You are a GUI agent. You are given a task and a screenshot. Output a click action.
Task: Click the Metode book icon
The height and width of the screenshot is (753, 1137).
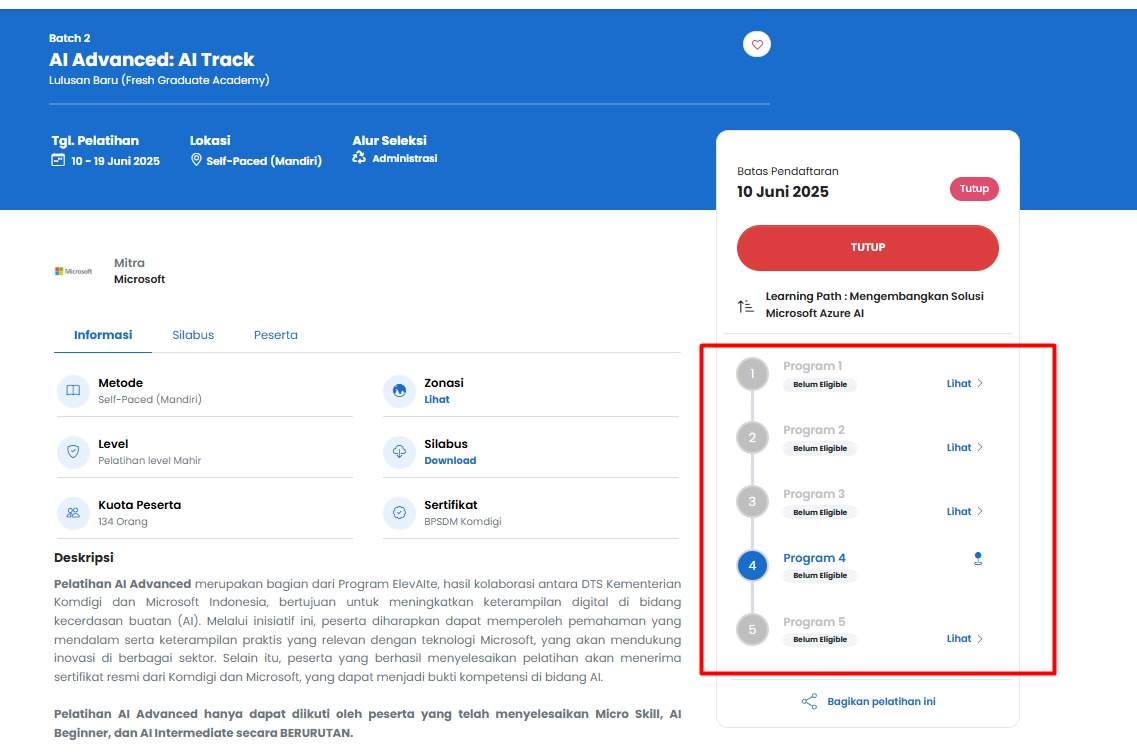tap(73, 391)
